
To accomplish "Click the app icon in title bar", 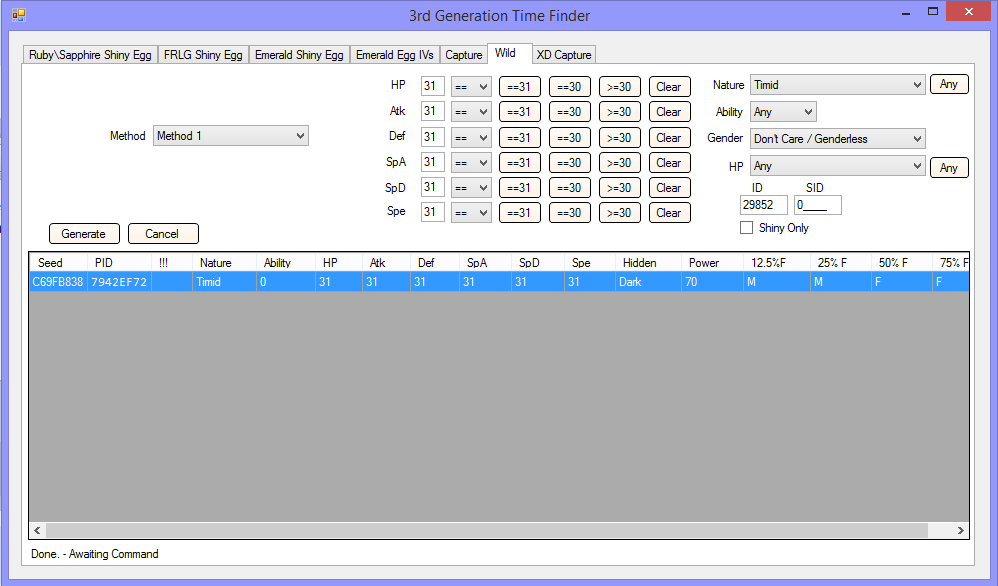I will tap(18, 15).
